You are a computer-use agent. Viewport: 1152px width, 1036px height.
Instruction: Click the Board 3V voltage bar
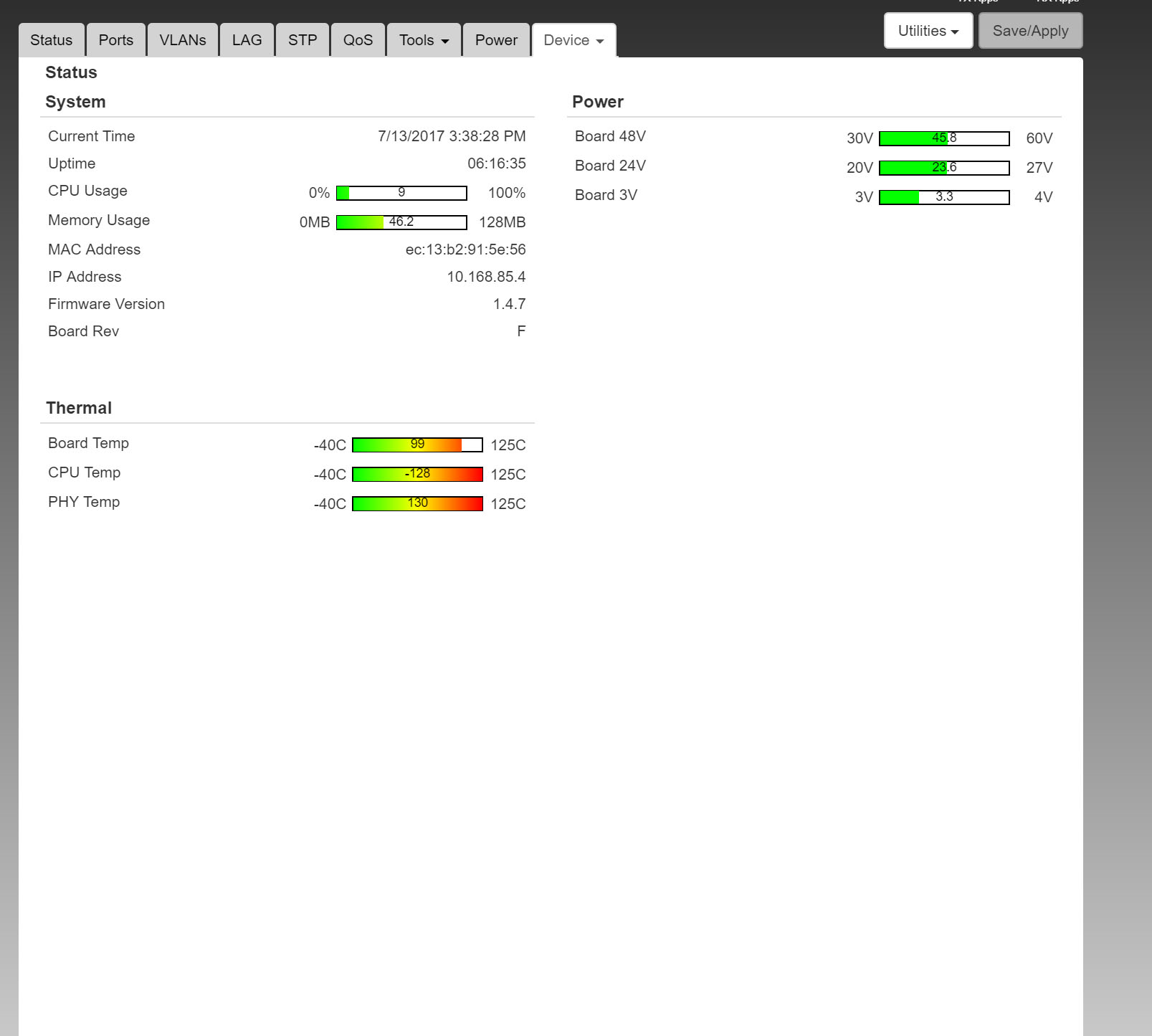(944, 197)
